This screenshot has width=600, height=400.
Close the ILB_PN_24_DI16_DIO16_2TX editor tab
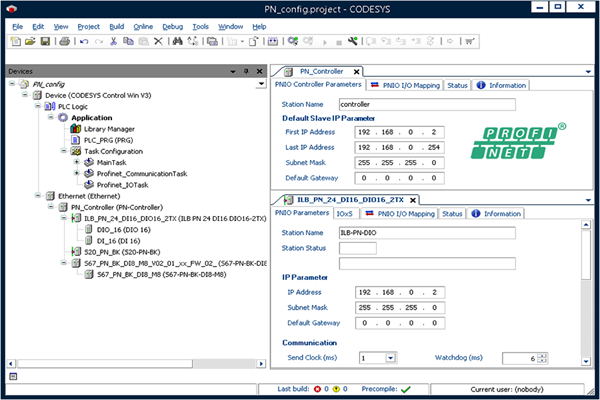click(412, 200)
